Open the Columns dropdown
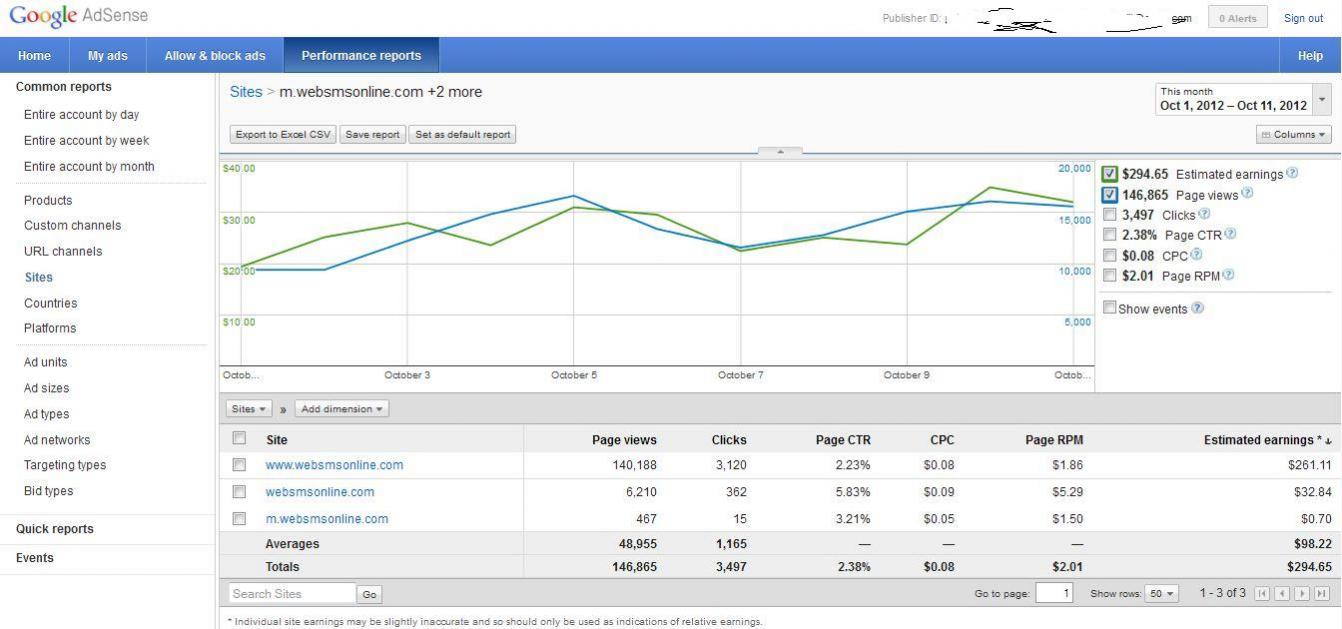This screenshot has height=629, width=1342. 1294,134
